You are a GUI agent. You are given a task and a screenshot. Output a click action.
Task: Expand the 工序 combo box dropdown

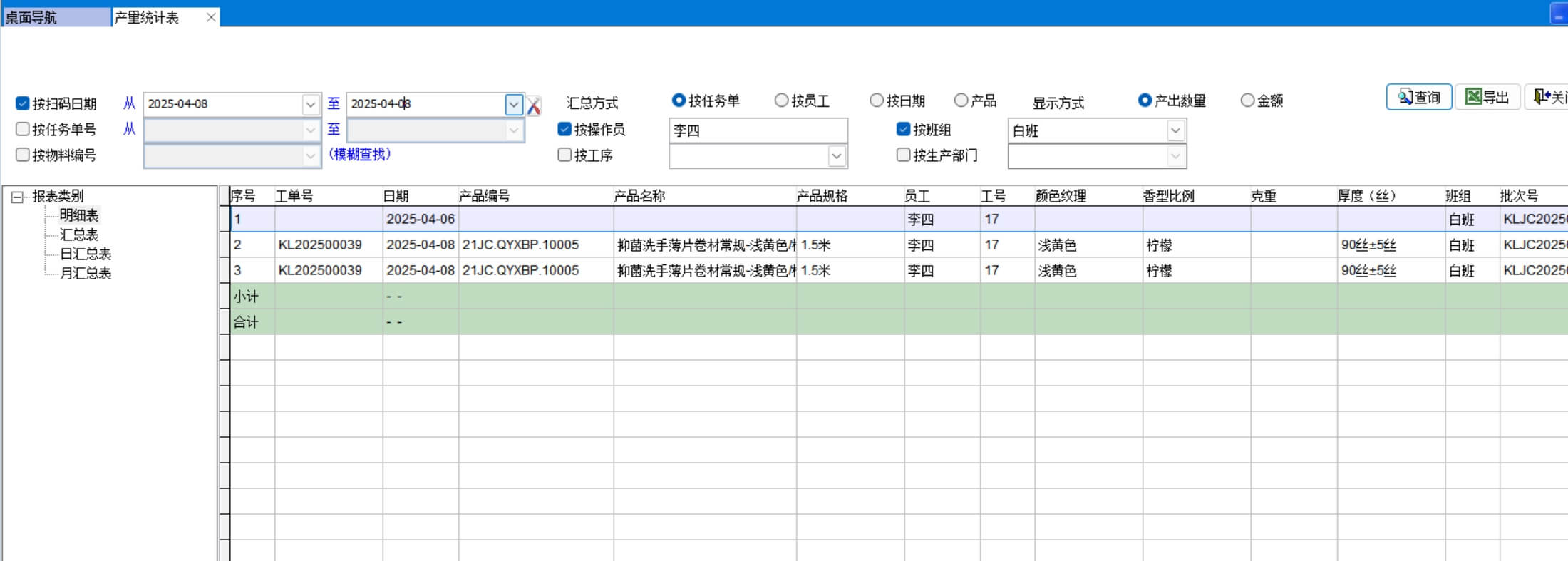[x=837, y=156]
